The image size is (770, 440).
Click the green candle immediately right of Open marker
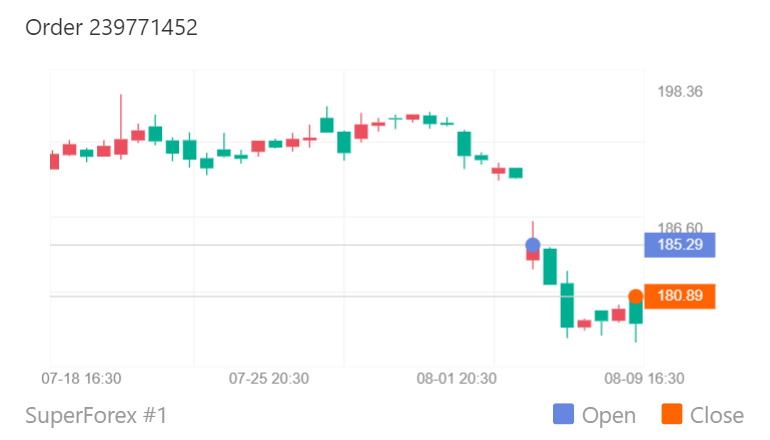click(x=549, y=266)
